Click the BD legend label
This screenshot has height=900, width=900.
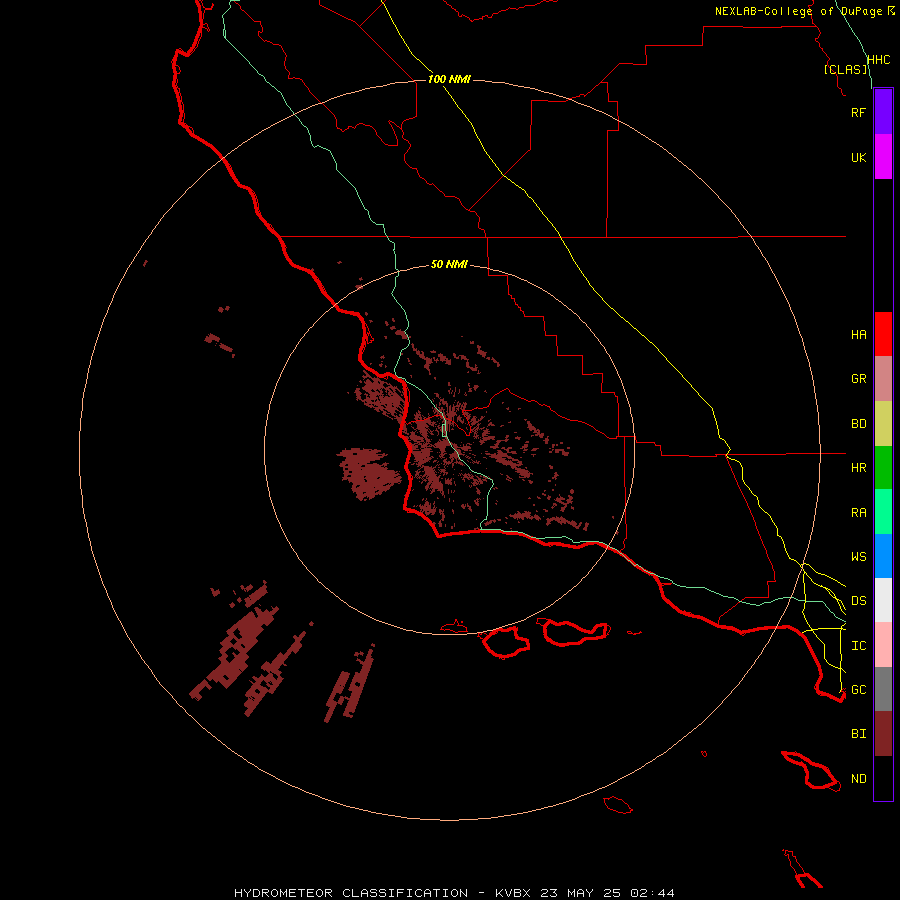(858, 424)
